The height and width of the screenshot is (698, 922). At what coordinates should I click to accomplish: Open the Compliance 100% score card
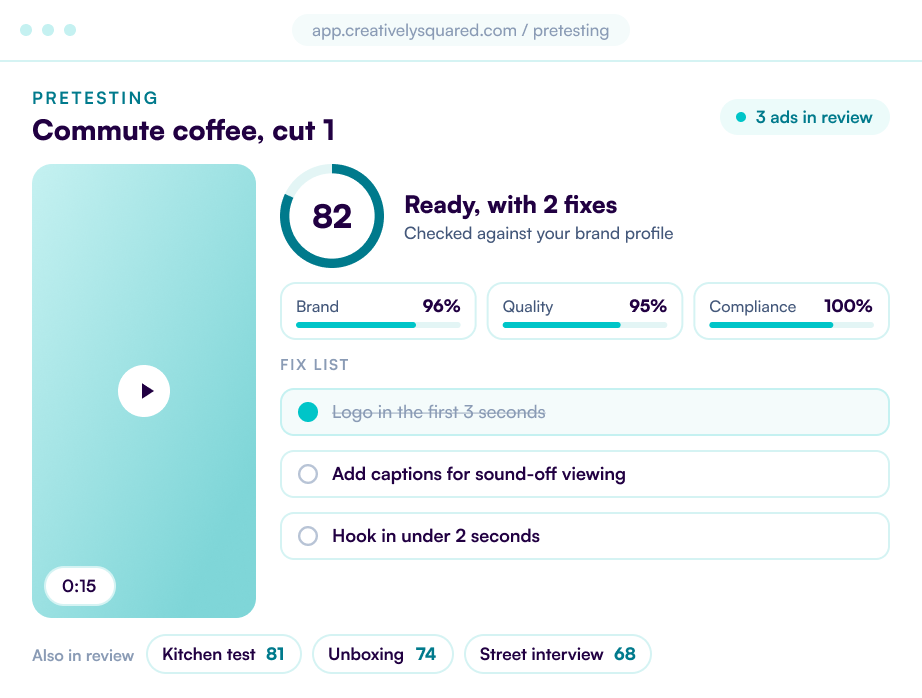click(x=791, y=311)
